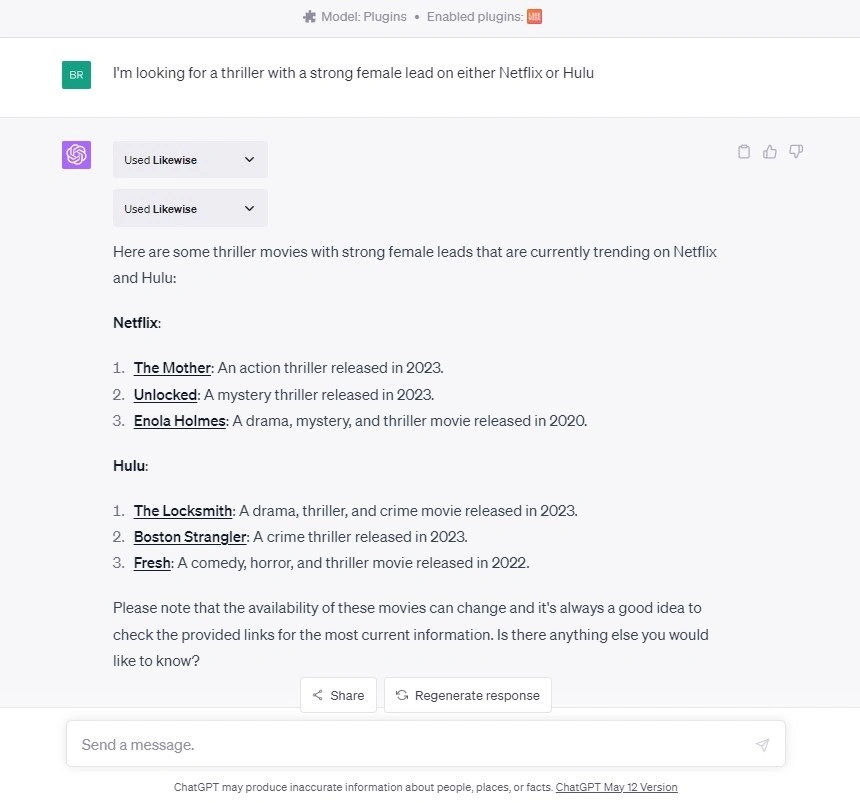Click the Model: Plugins puzzle piece icon
This screenshot has height=803, width=860.
[x=309, y=16]
